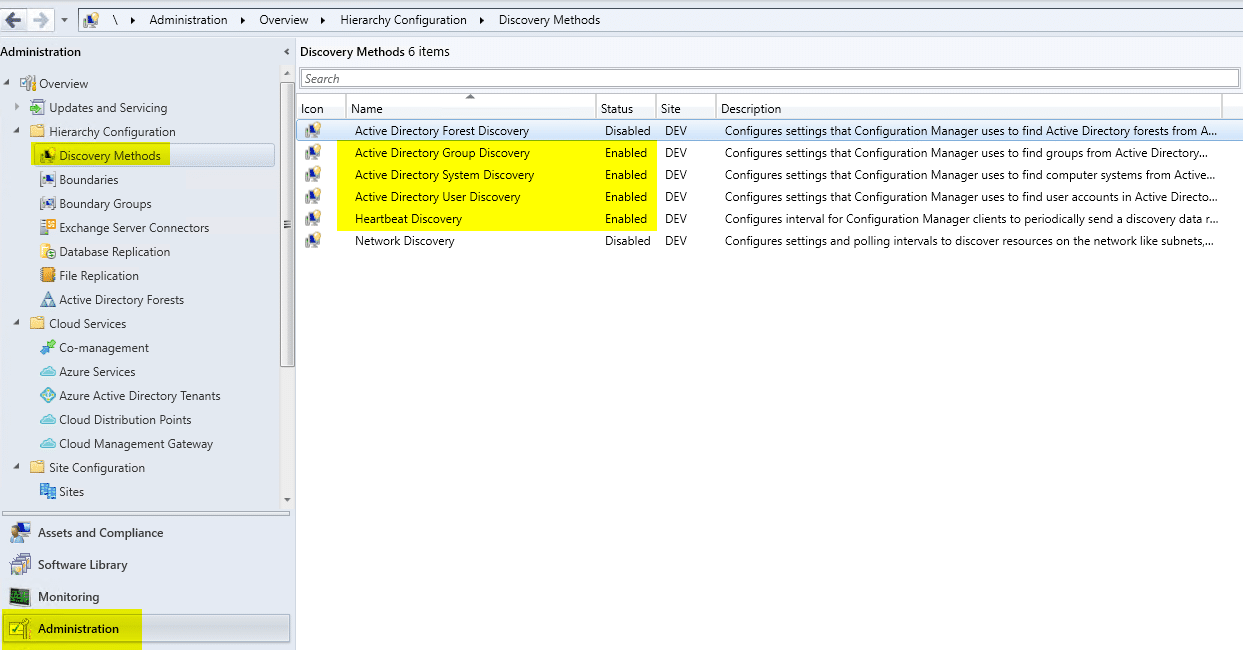Click Overview in the breadcrumb bar
The width and height of the screenshot is (1243, 650).
tap(283, 19)
